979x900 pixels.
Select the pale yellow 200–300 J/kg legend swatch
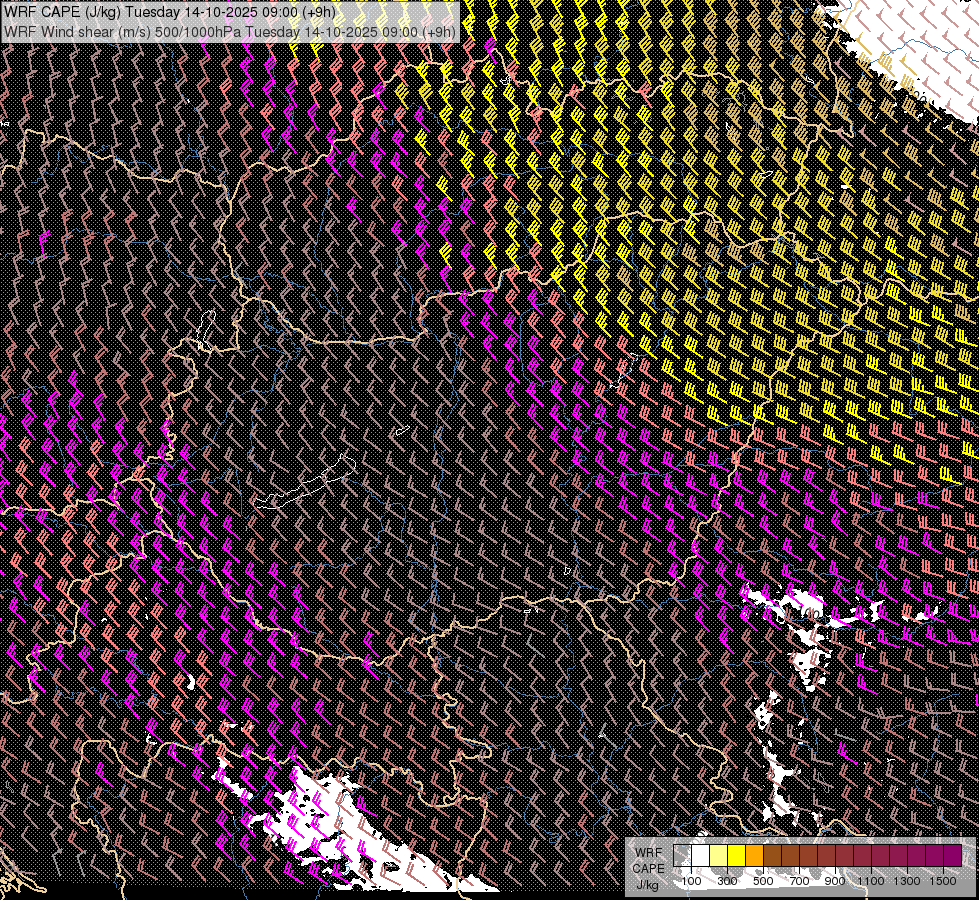click(x=719, y=855)
